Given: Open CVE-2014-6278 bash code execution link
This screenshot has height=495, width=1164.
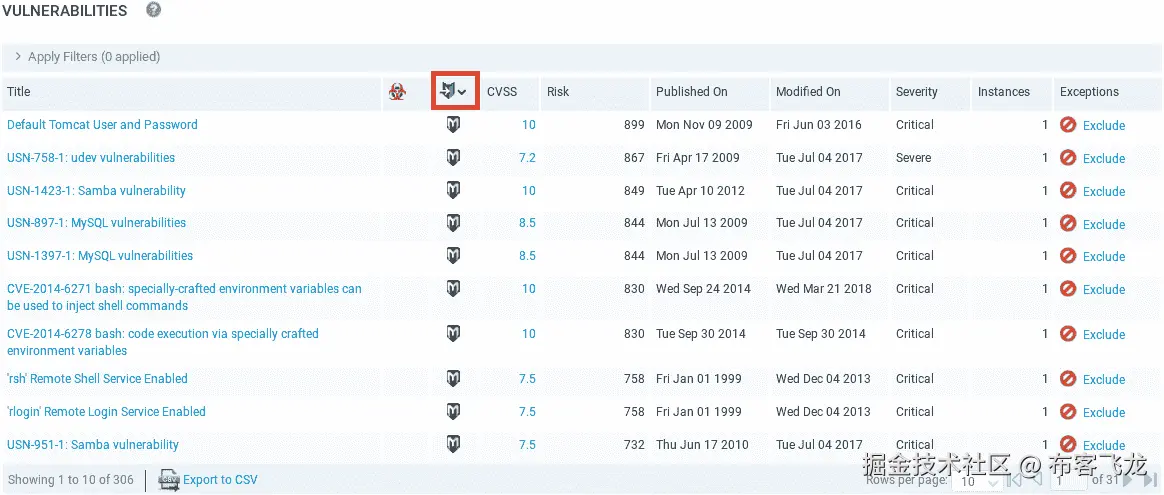Looking at the screenshot, I should click(x=163, y=342).
